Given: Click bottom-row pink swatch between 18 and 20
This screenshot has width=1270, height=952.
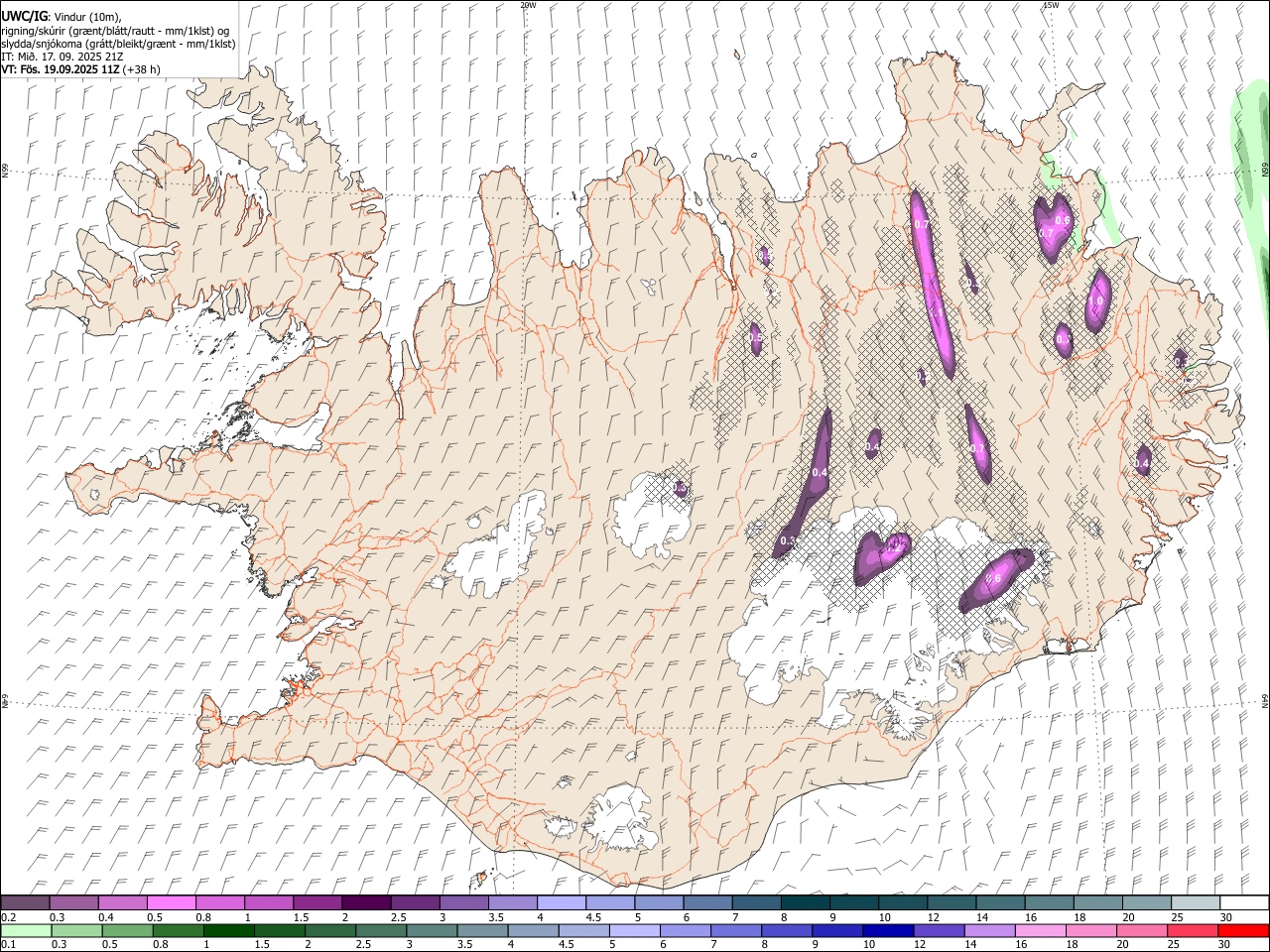Looking at the screenshot, I should [1091, 930].
